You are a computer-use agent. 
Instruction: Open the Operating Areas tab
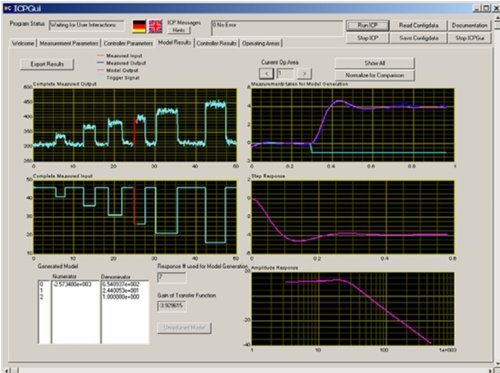pos(261,43)
